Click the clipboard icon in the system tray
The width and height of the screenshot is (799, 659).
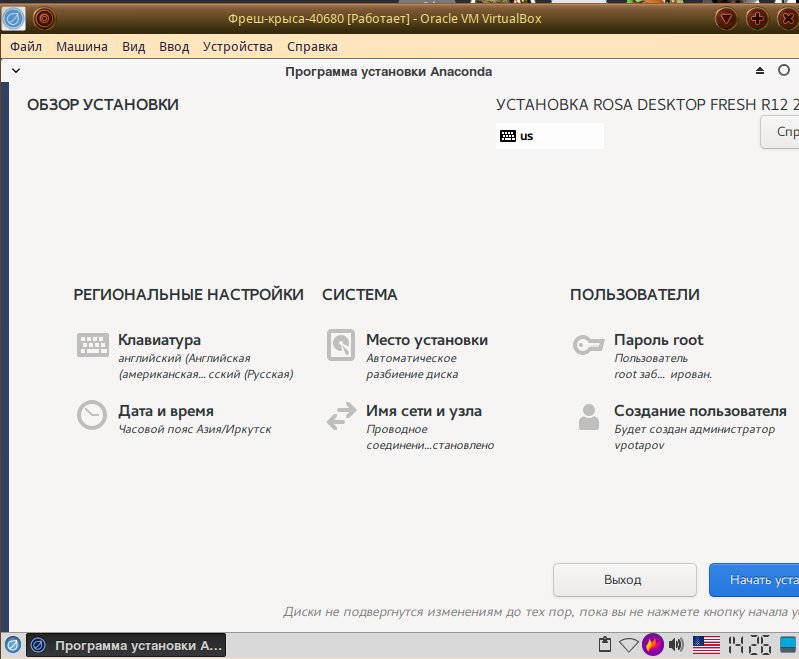tap(604, 645)
